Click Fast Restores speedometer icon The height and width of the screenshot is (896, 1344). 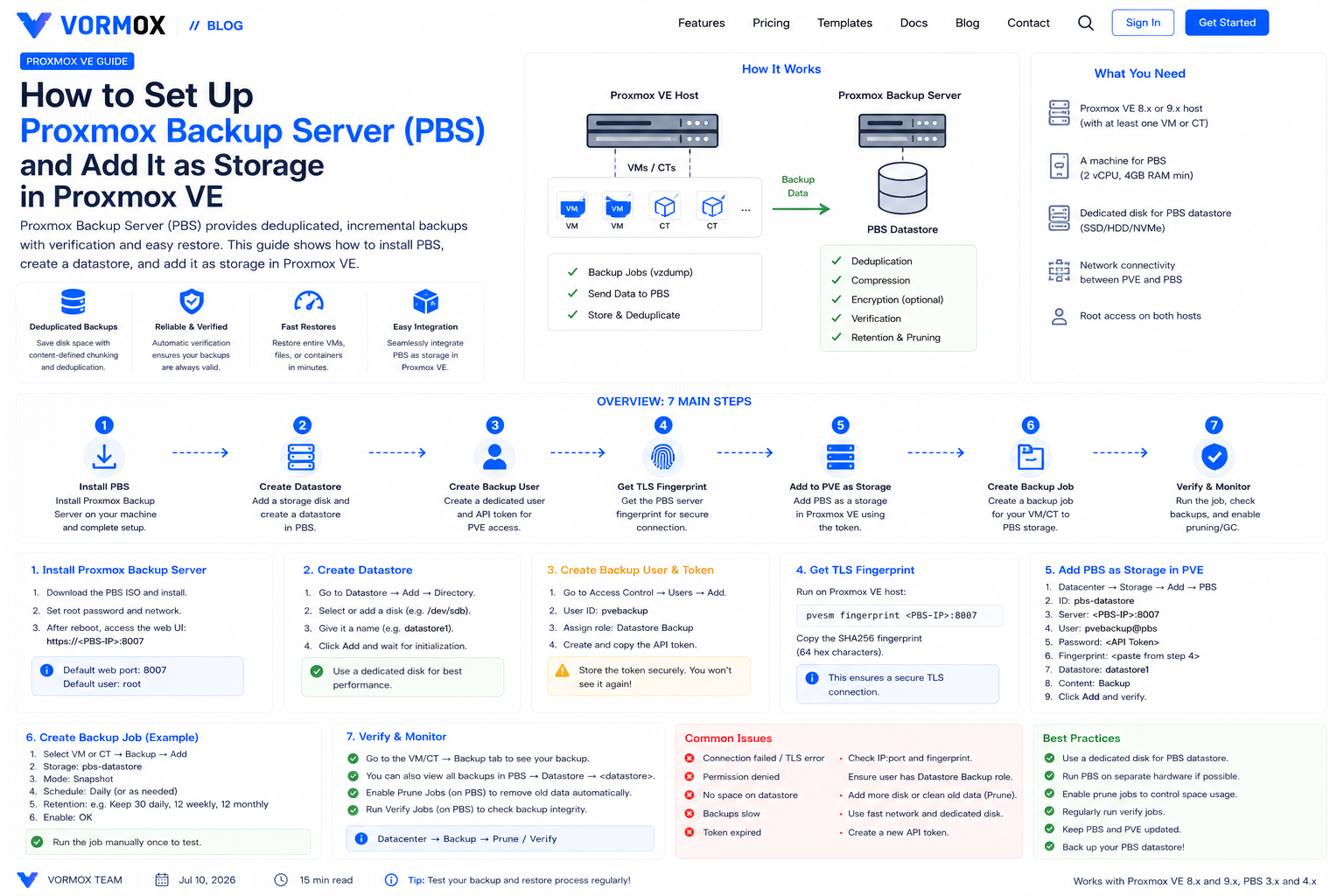coord(309,302)
